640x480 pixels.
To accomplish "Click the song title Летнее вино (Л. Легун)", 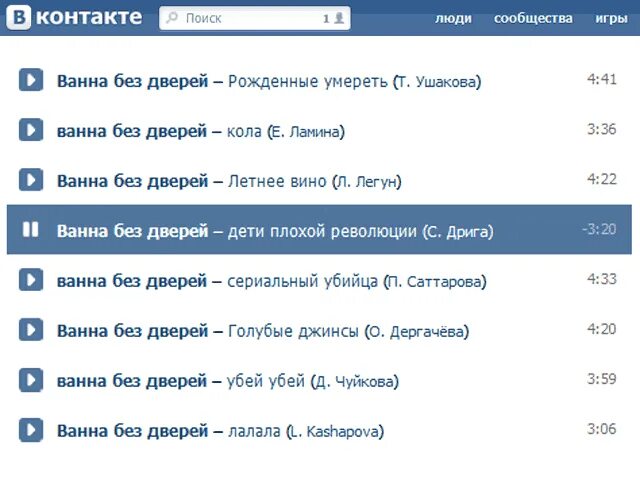I will (x=315, y=181).
